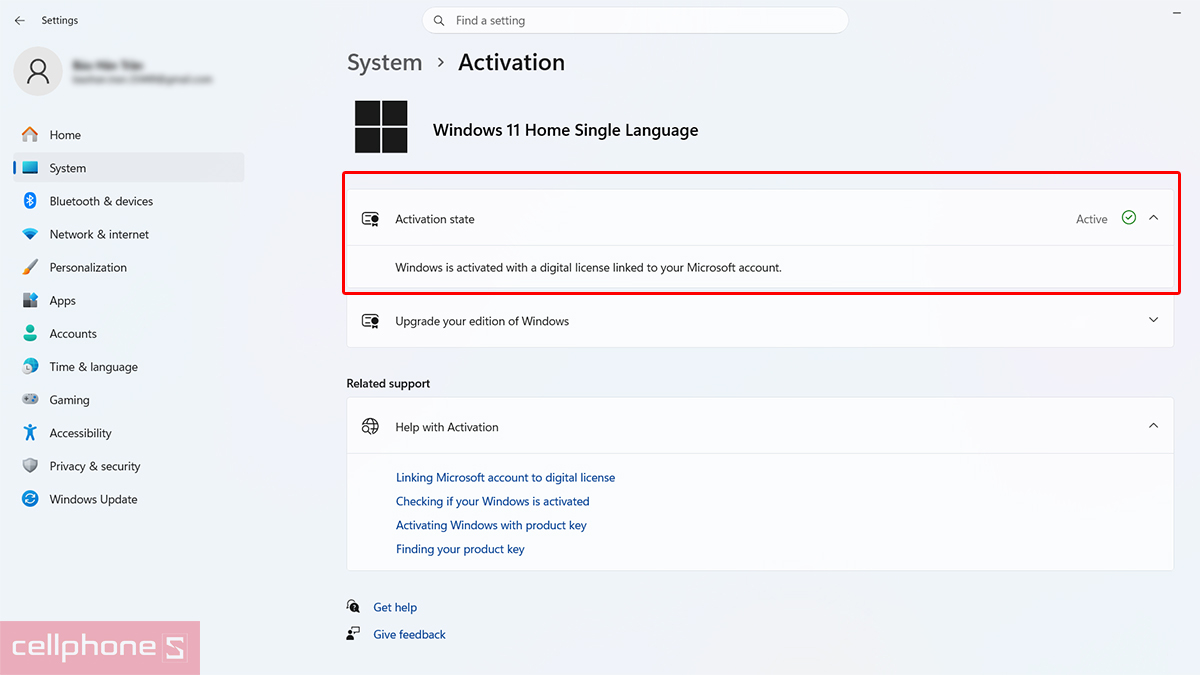
Task: Open the Home settings page
Action: [x=128, y=135]
